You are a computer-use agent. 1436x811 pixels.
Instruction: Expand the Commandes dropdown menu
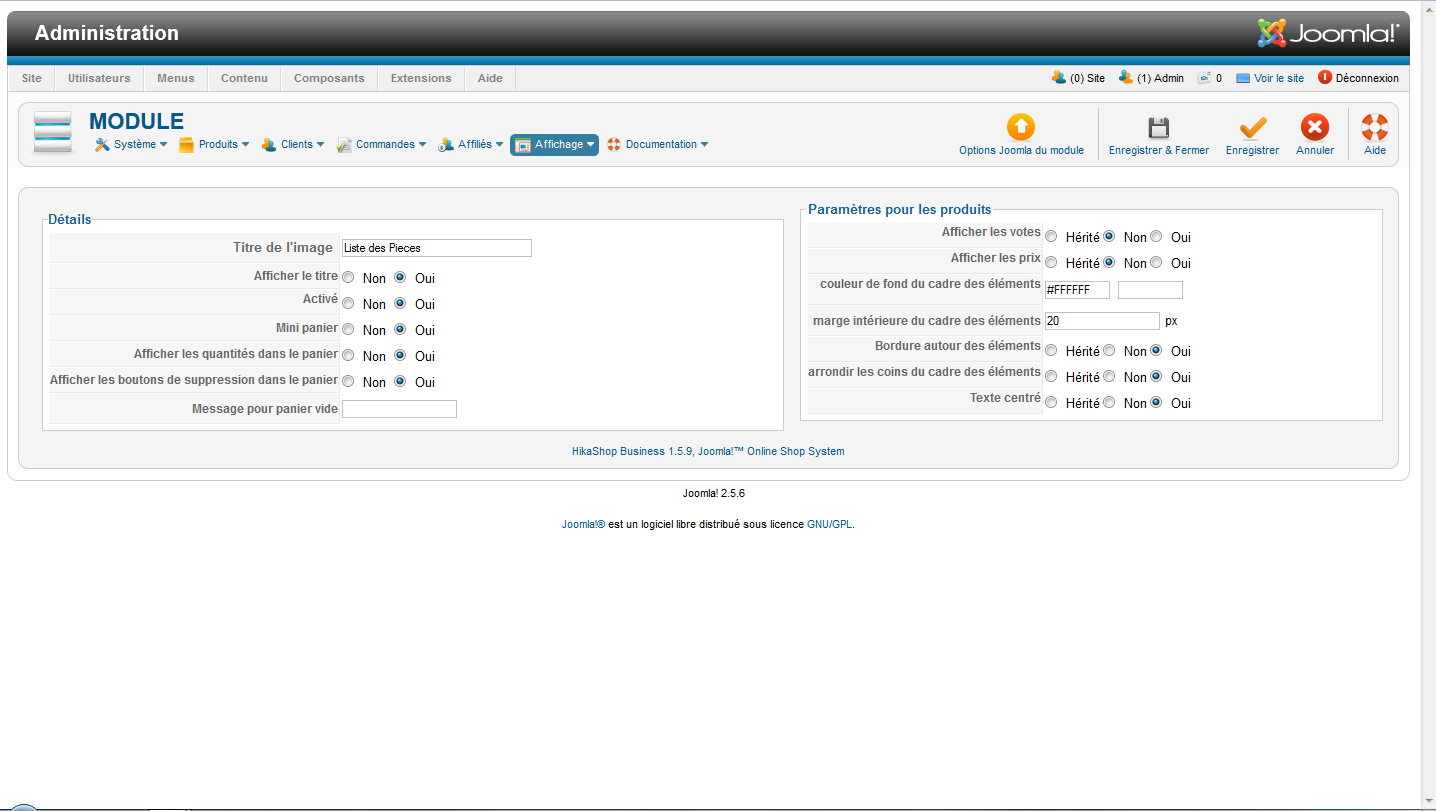click(382, 145)
